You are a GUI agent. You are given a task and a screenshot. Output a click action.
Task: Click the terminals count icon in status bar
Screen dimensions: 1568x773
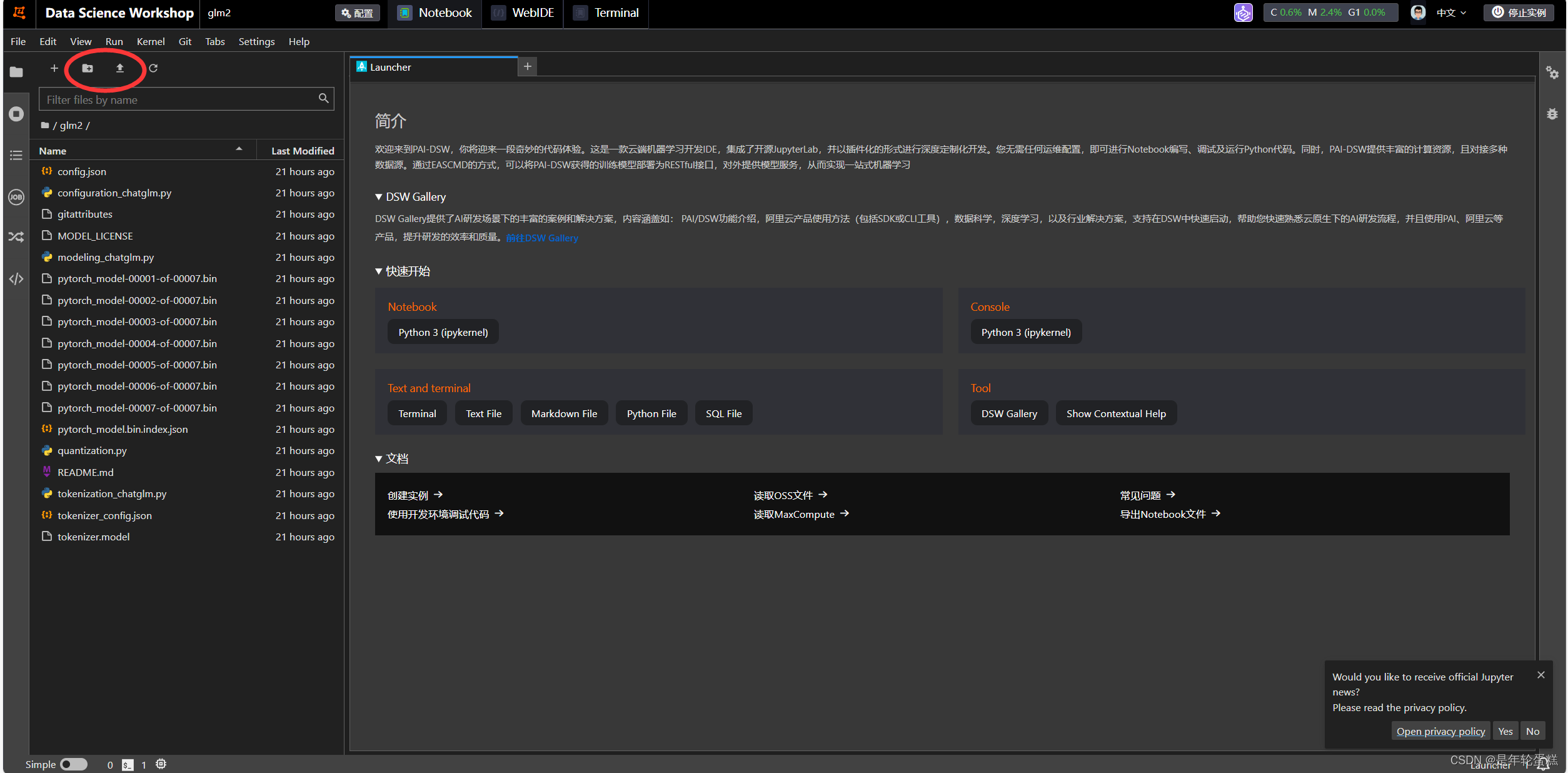pos(128,764)
